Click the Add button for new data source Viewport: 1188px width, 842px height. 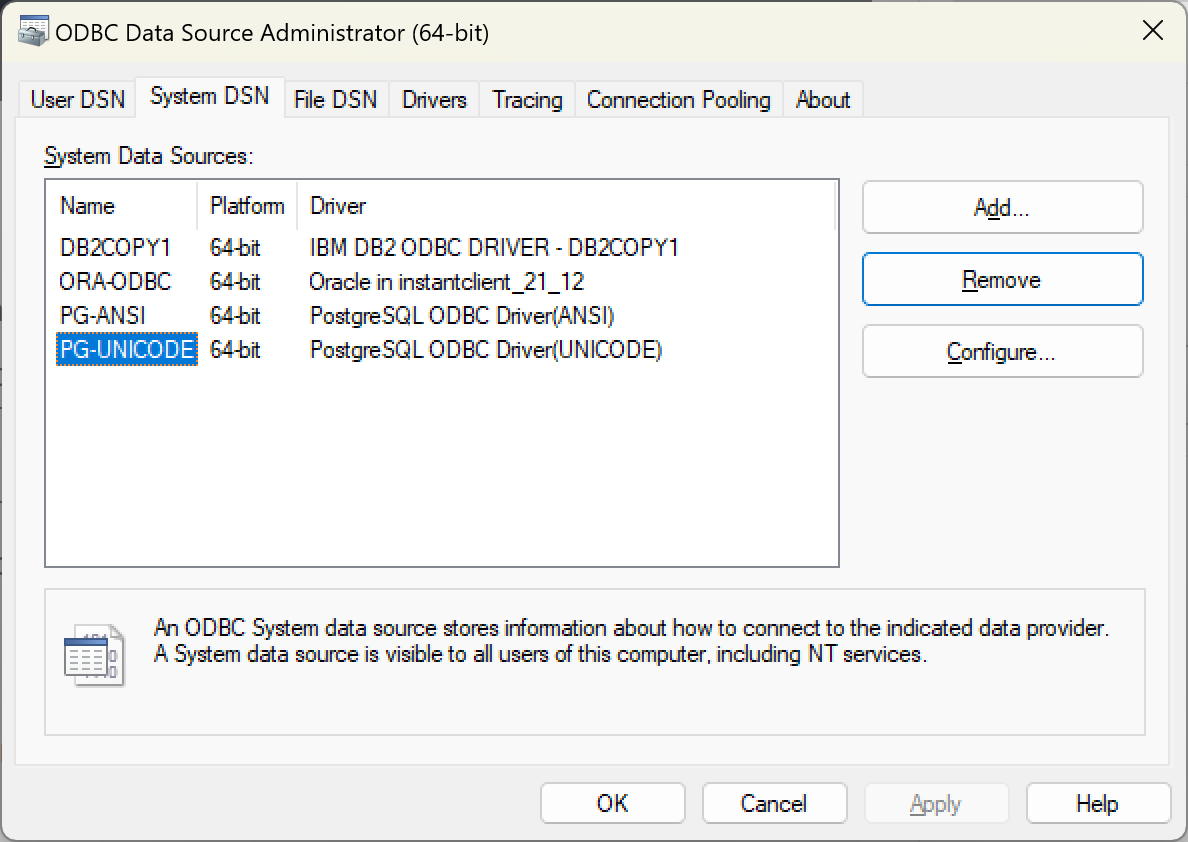pyautogui.click(x=1002, y=207)
